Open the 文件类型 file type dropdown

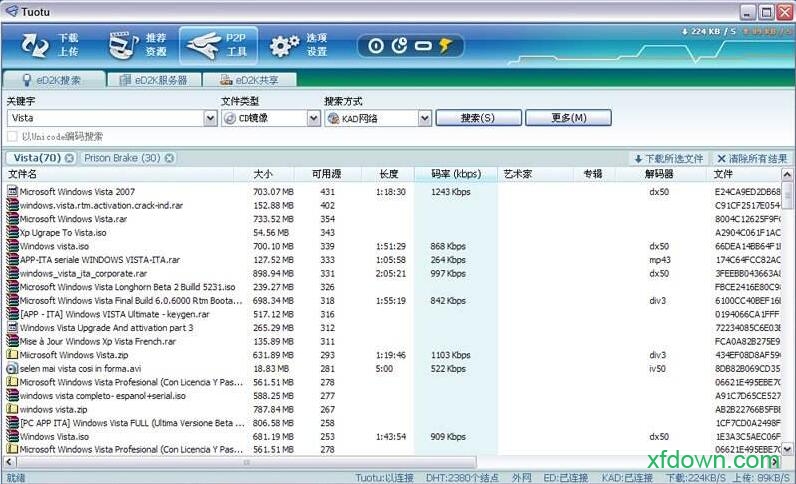314,118
